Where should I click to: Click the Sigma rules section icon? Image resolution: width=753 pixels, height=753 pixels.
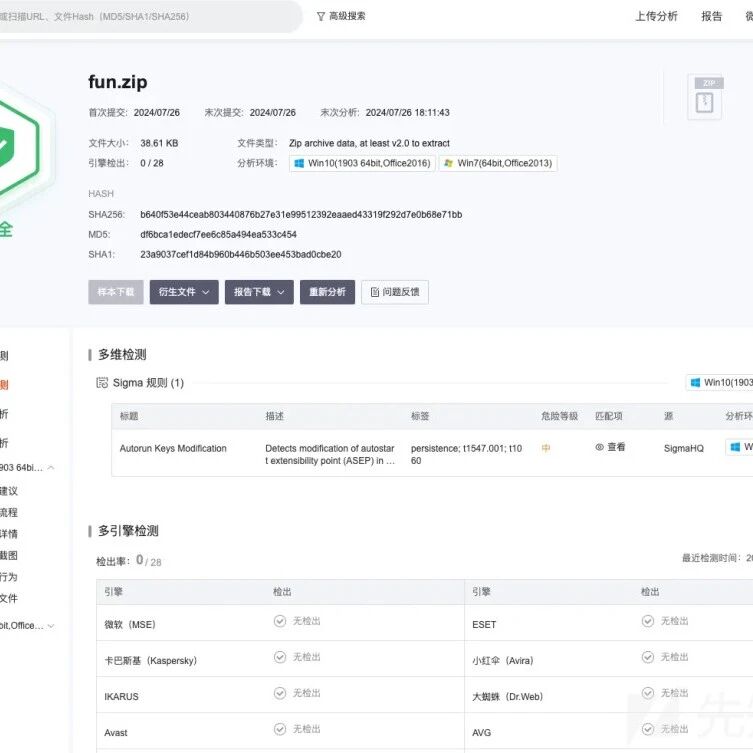(102, 383)
